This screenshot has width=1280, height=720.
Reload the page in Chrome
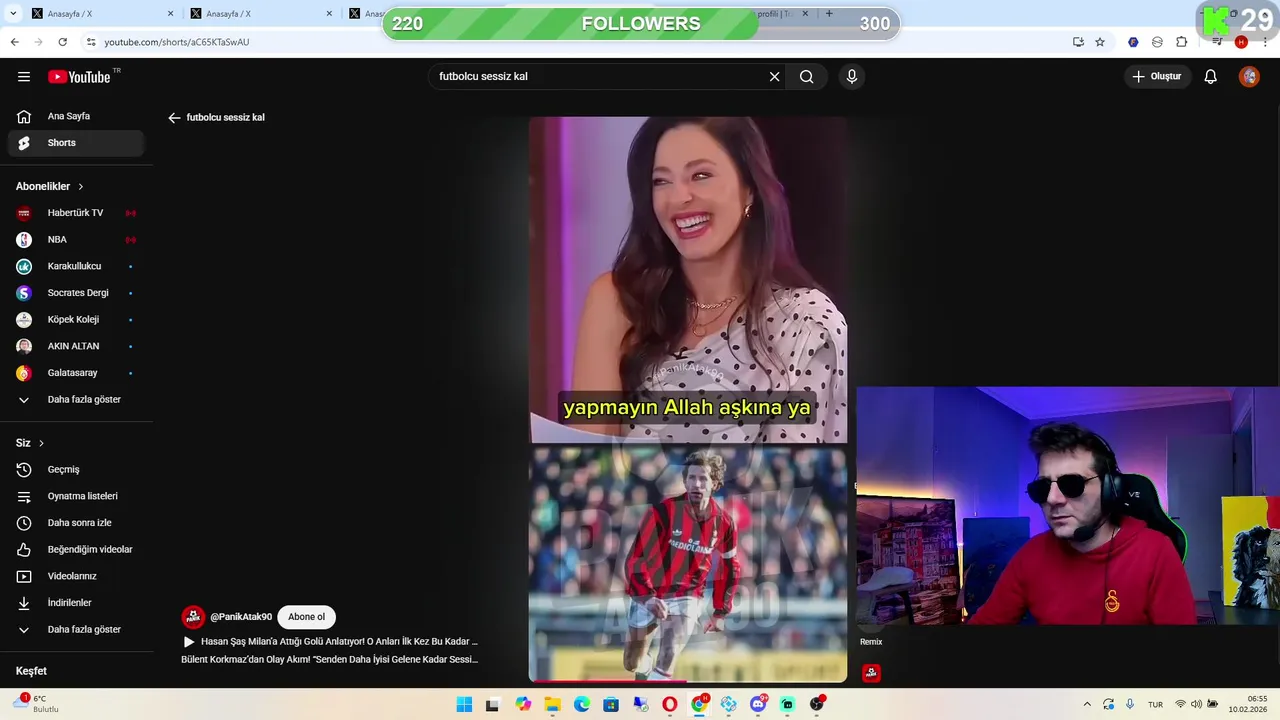coord(62,42)
